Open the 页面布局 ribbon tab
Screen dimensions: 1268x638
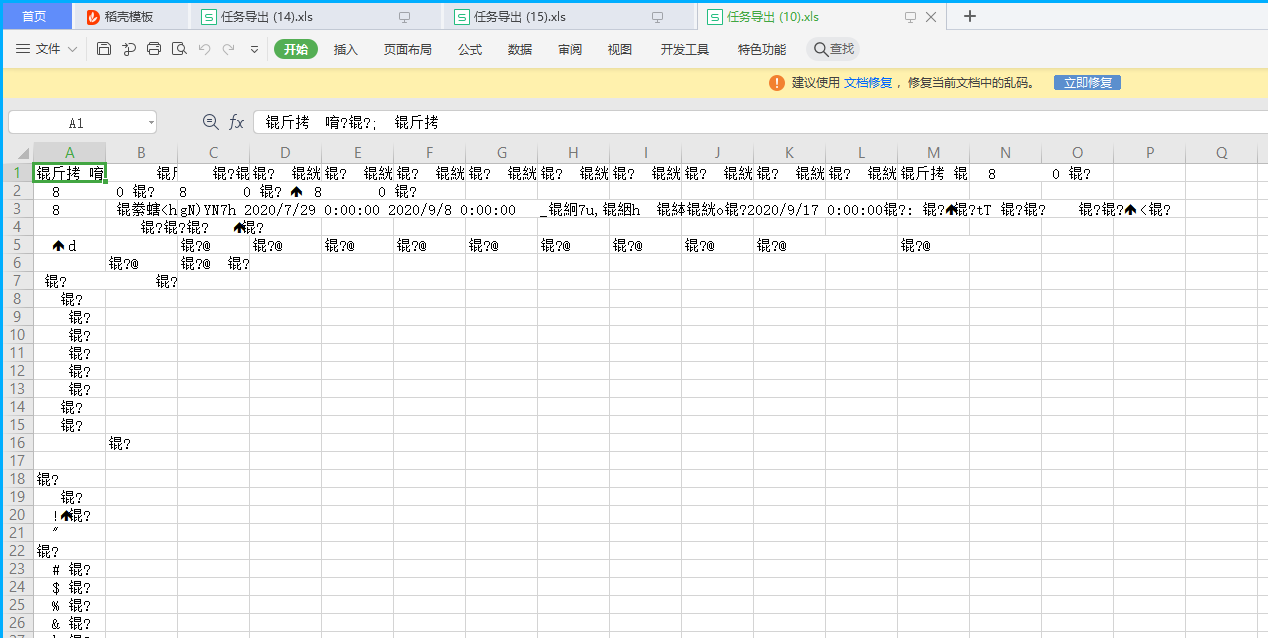click(407, 48)
